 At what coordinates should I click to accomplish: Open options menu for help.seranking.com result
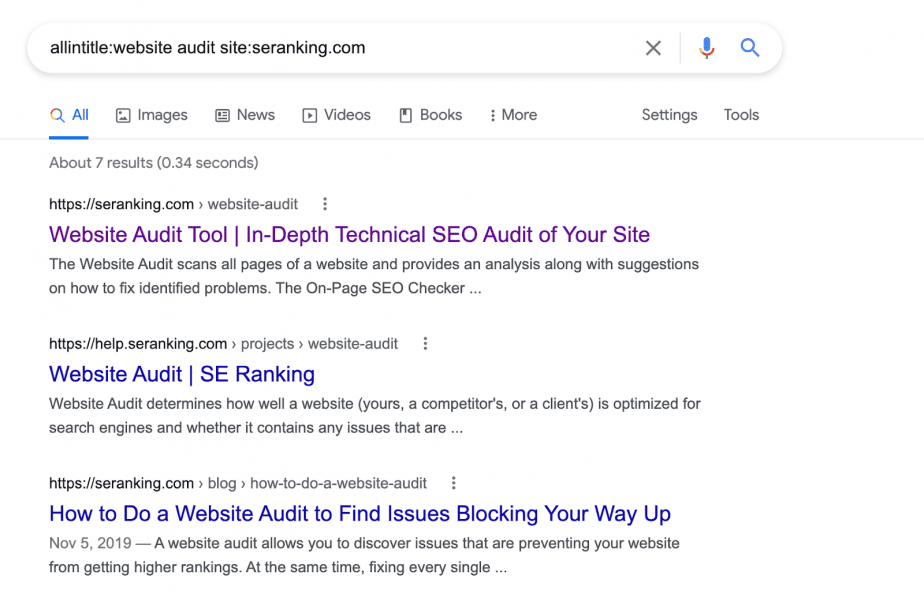tap(425, 343)
